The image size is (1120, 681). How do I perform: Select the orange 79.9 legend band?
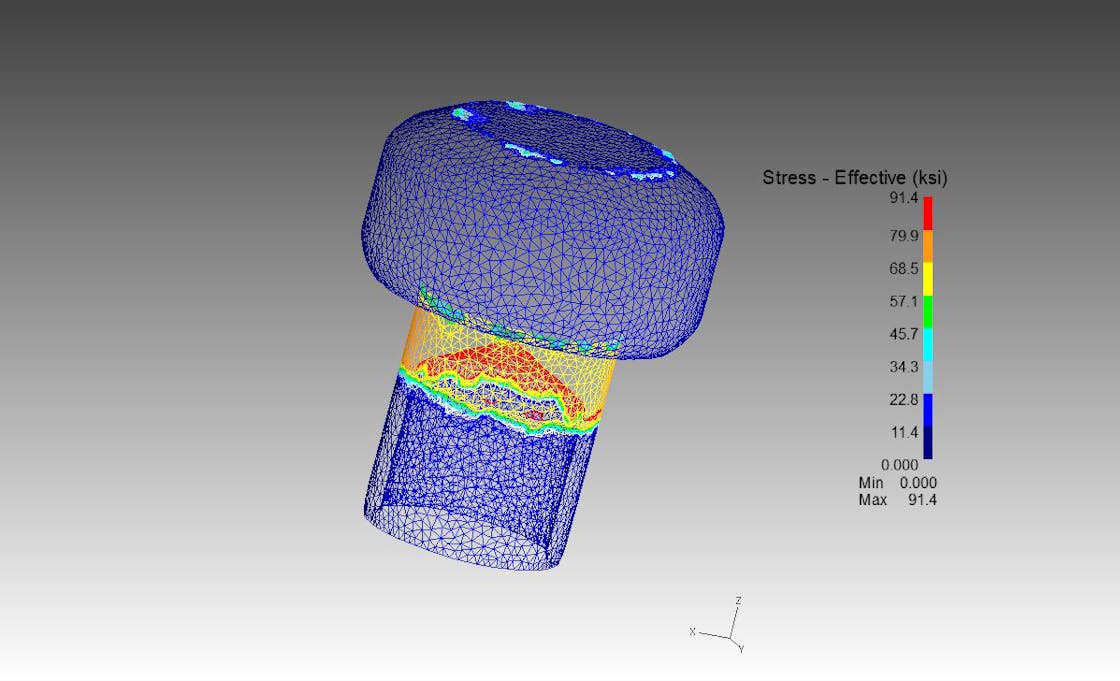(x=926, y=244)
